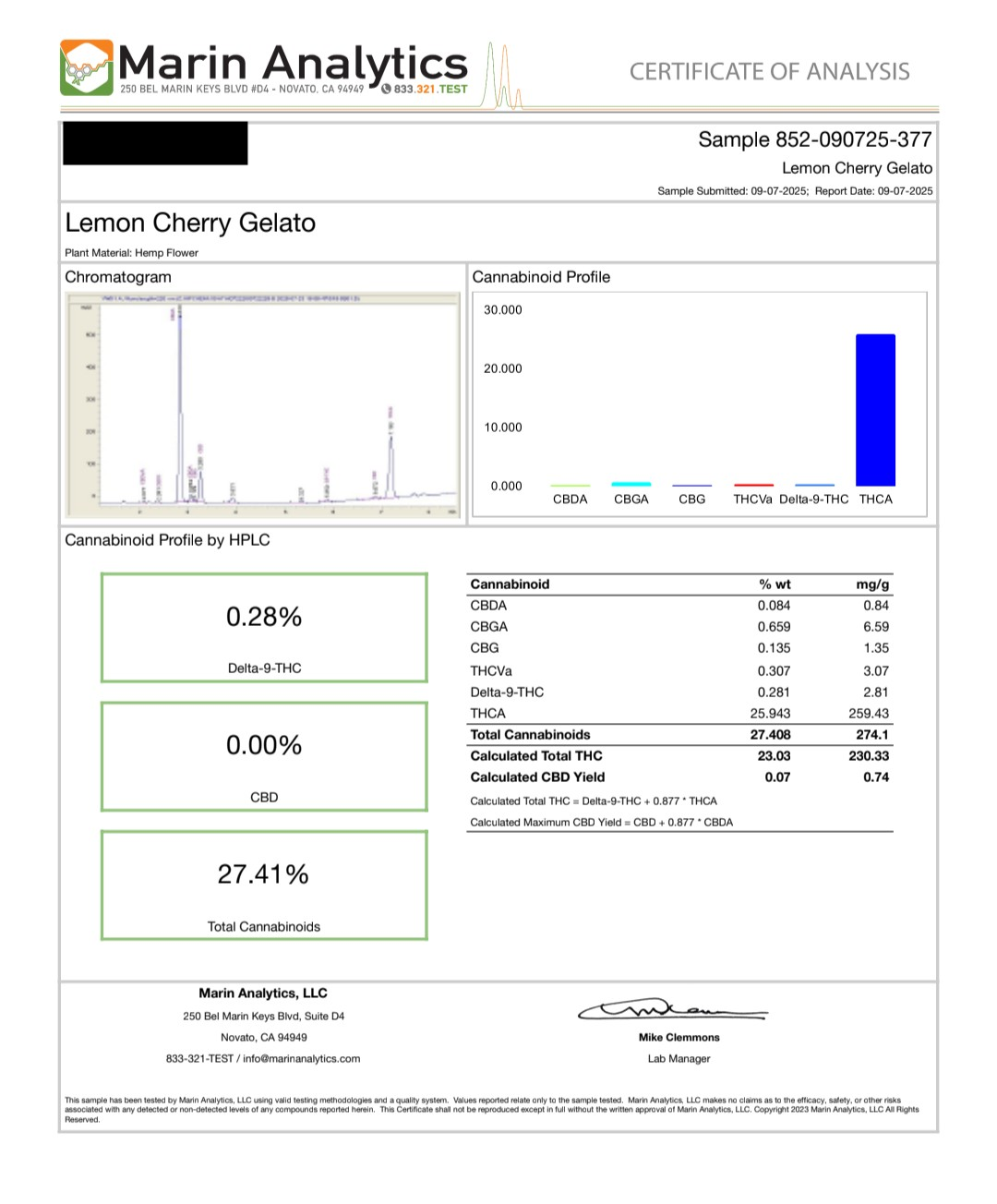
Task: Click the Lemon Cherry Gelato large heading
Action: click(190, 223)
